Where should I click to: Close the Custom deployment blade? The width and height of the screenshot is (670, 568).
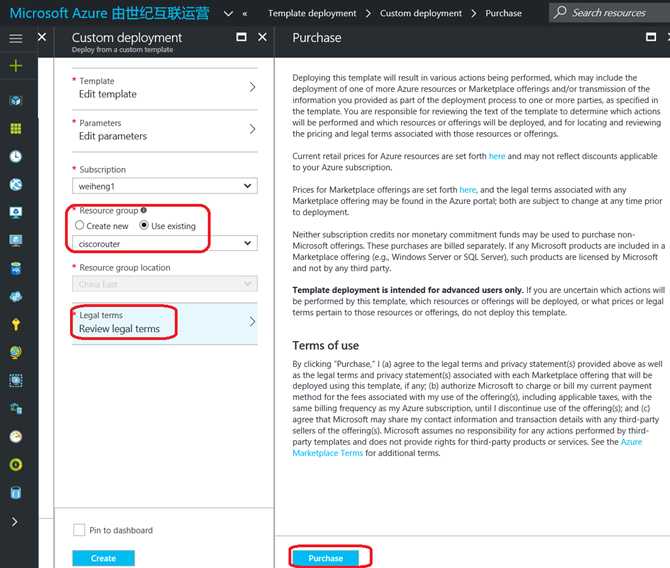pyautogui.click(x=262, y=37)
